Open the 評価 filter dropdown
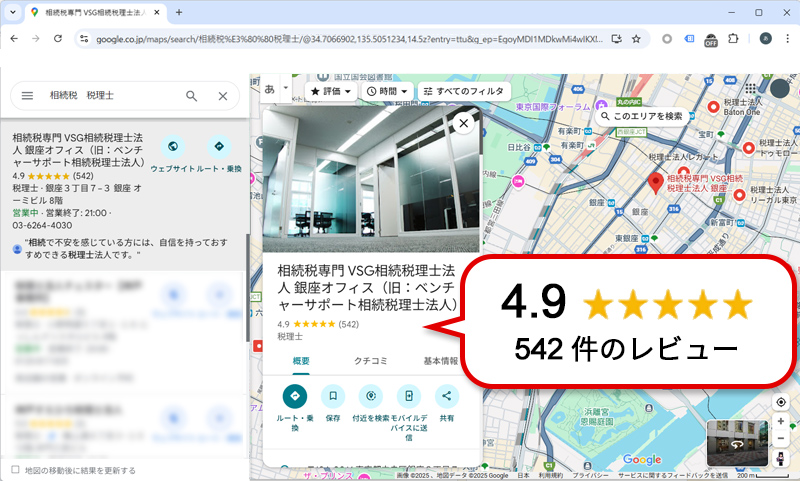This screenshot has width=800, height=481. [x=331, y=91]
